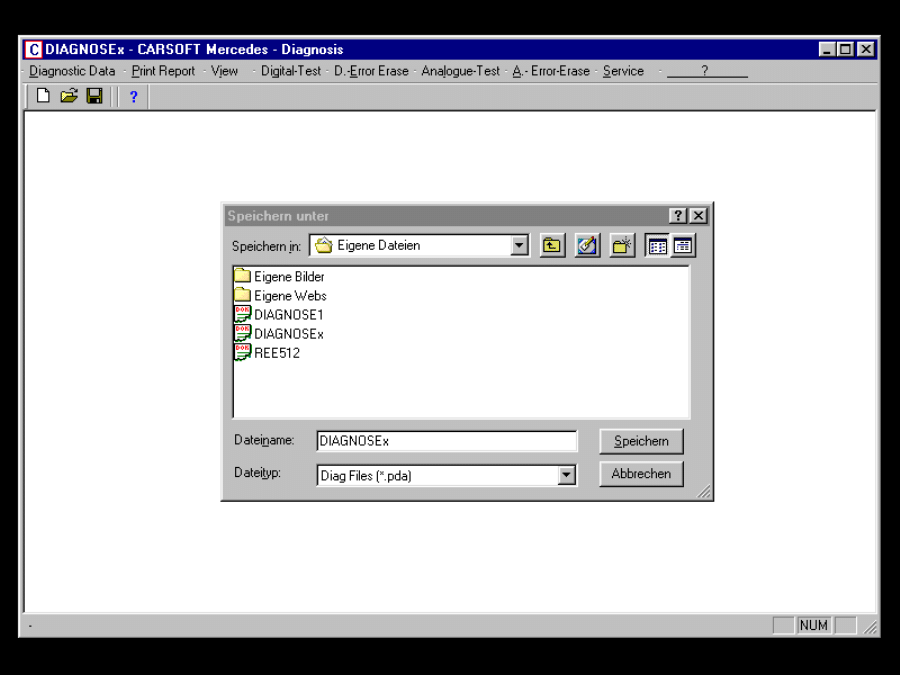Open the Service menu

click(x=622, y=71)
